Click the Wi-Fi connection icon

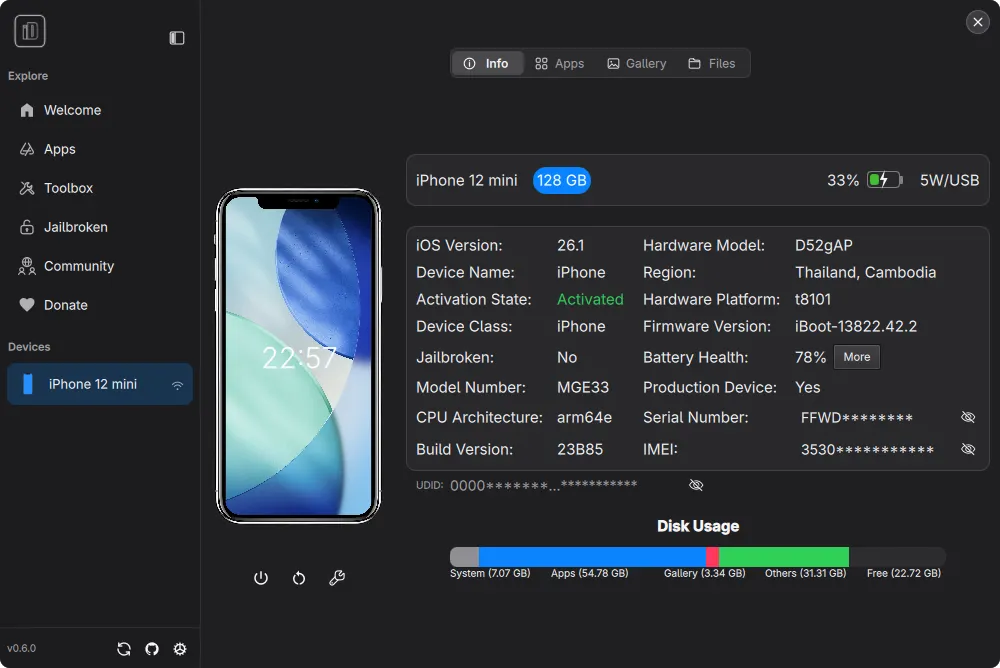tap(177, 385)
